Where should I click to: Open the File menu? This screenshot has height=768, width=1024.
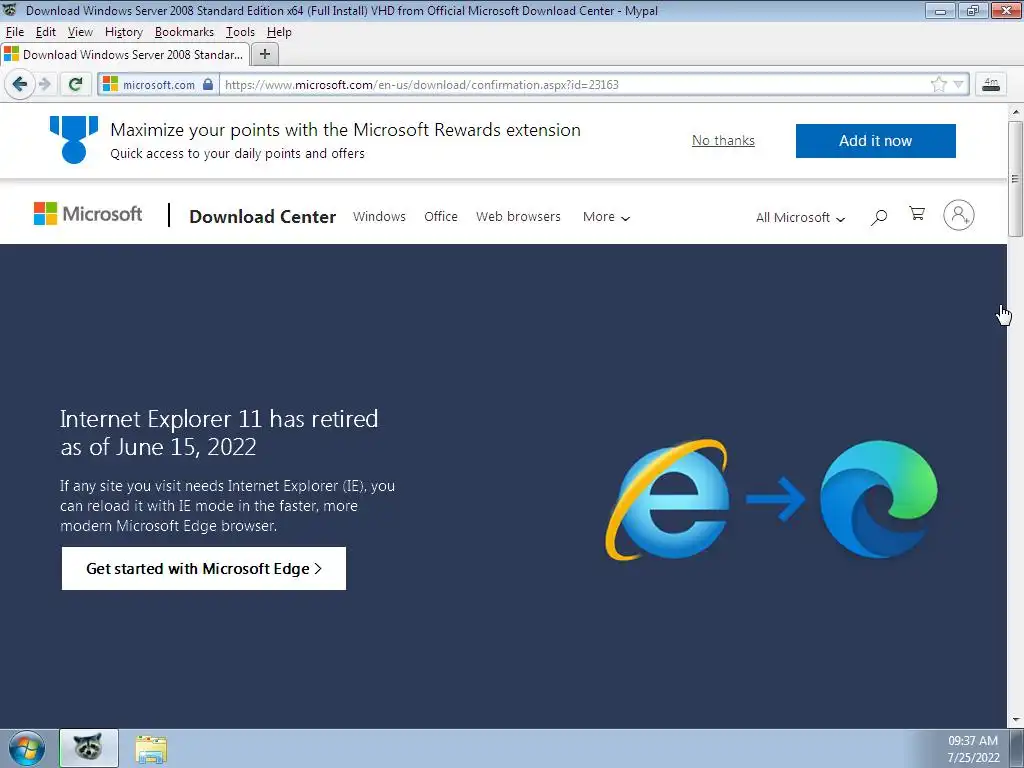[x=14, y=32]
